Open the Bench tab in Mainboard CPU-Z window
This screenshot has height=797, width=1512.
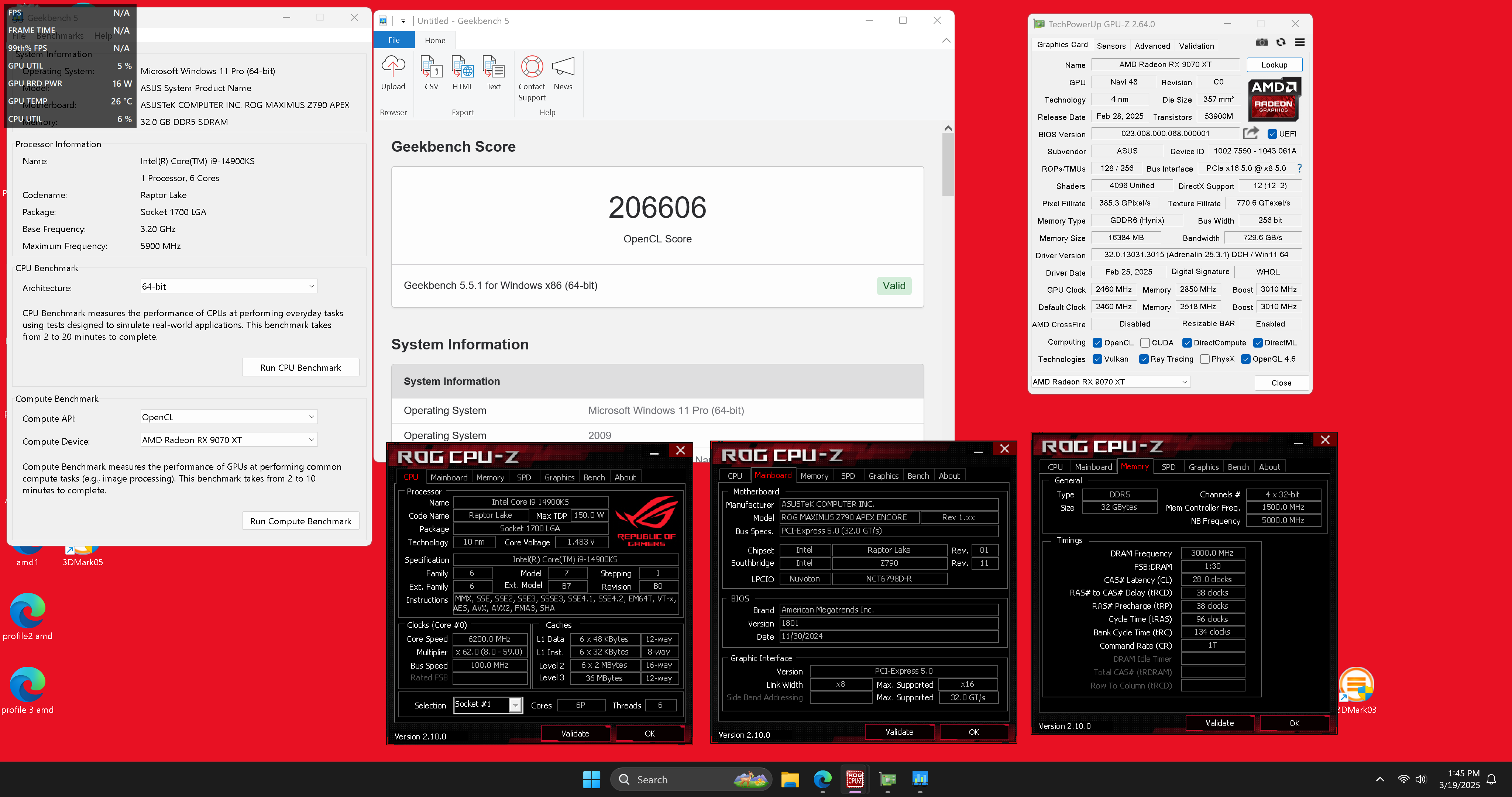click(x=917, y=476)
